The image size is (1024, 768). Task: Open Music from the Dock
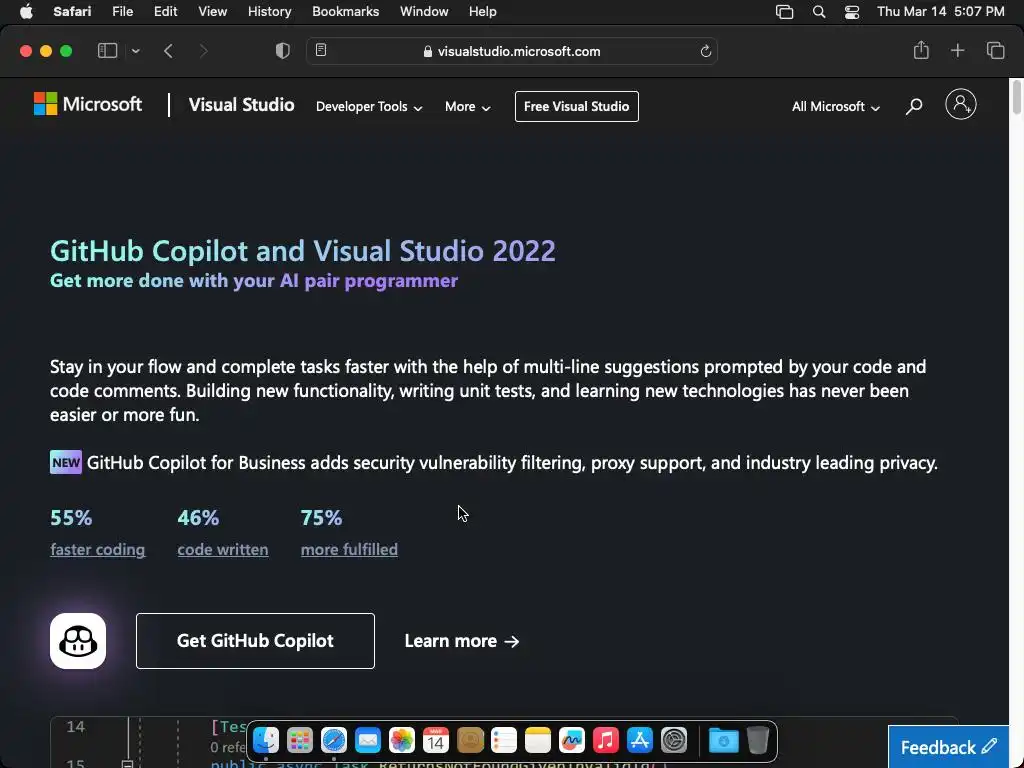point(605,741)
